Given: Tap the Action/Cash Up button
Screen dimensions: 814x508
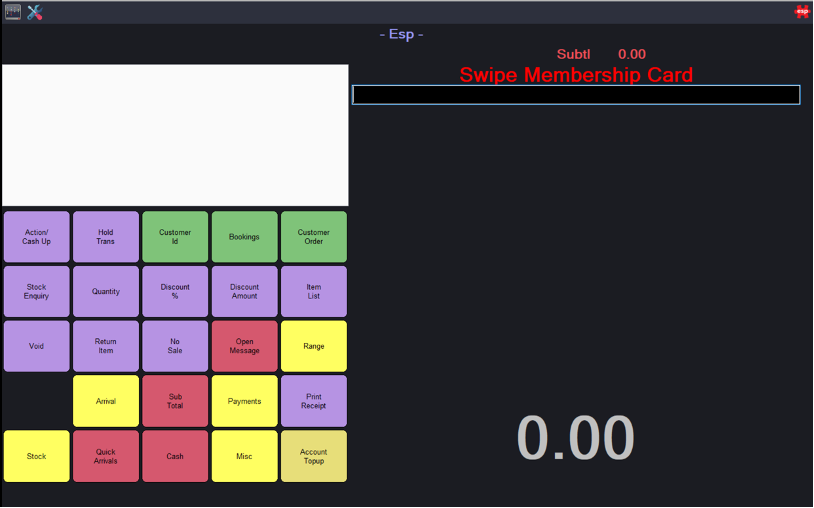Looking at the screenshot, I should click(x=36, y=237).
